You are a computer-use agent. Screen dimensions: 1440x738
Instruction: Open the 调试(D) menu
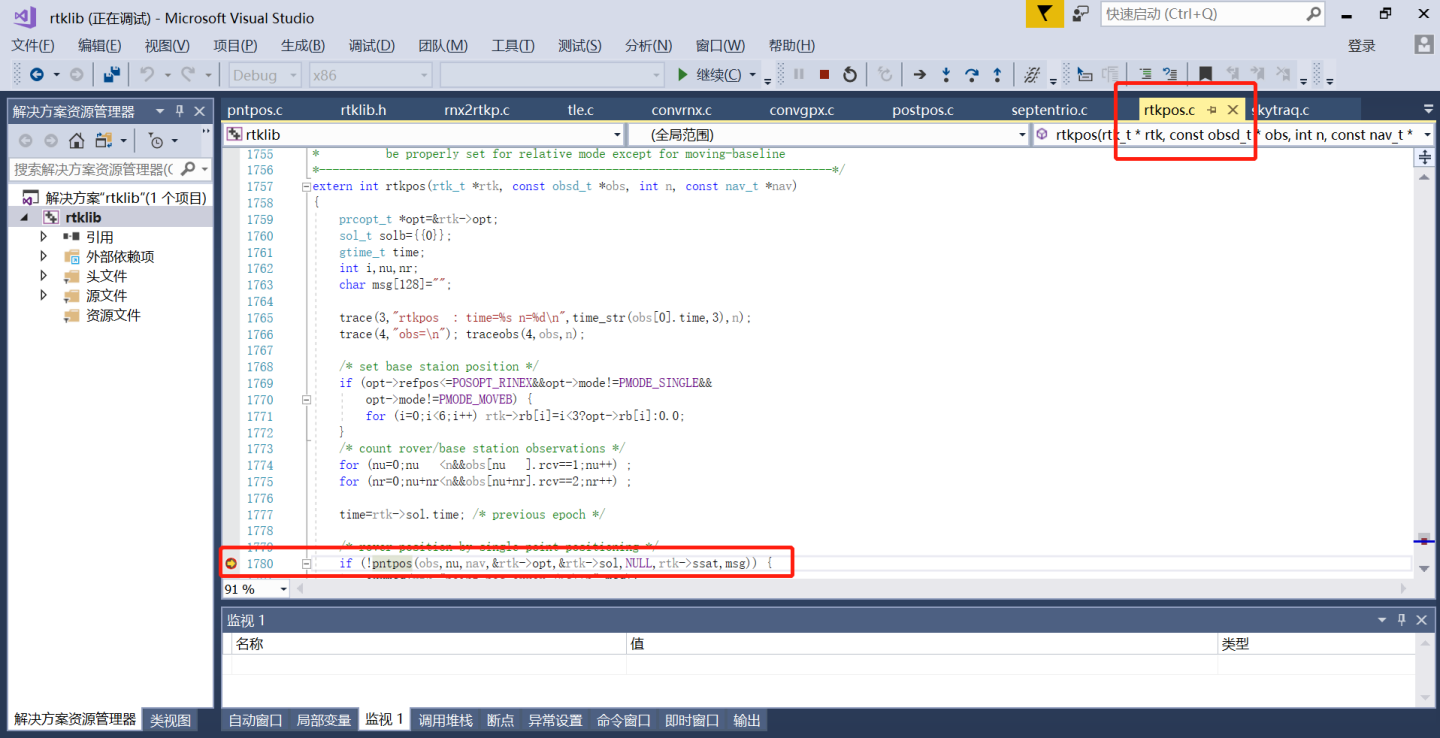371,45
